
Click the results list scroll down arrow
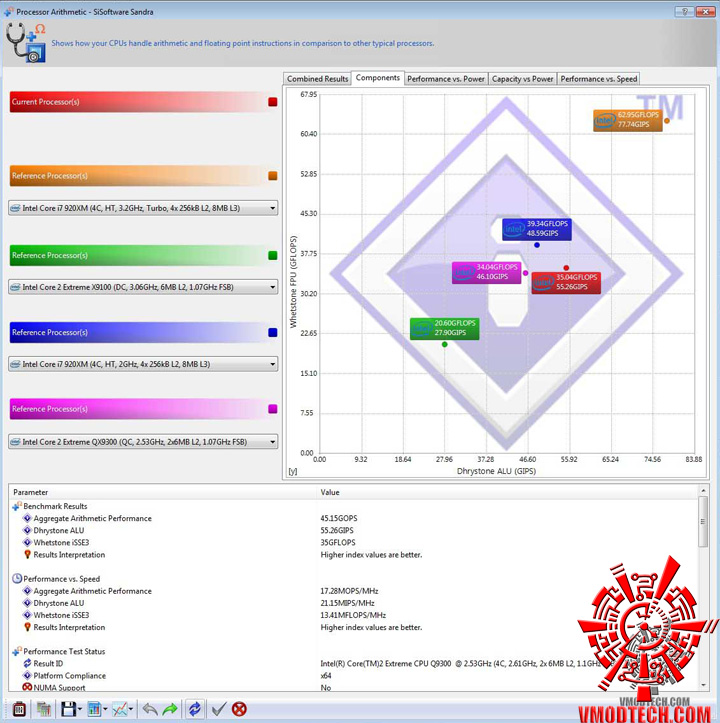point(703,685)
